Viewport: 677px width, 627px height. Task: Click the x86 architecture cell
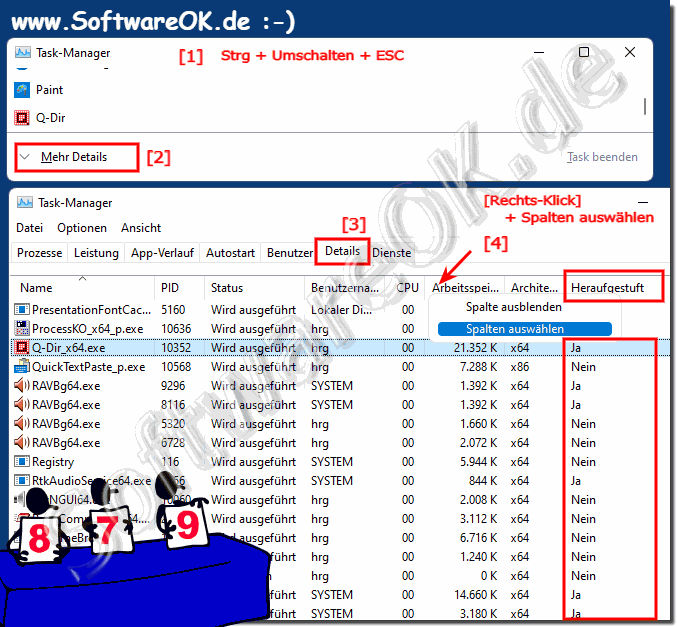pos(519,367)
